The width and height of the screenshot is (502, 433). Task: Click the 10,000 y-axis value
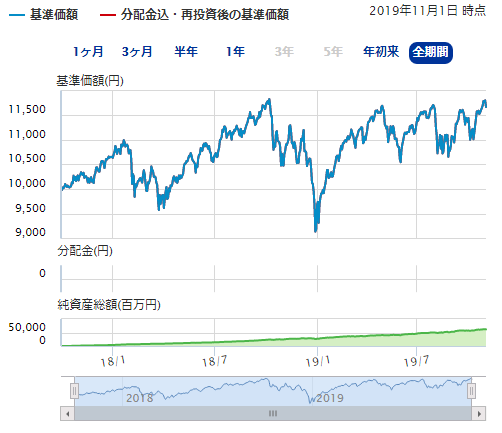click(27, 183)
